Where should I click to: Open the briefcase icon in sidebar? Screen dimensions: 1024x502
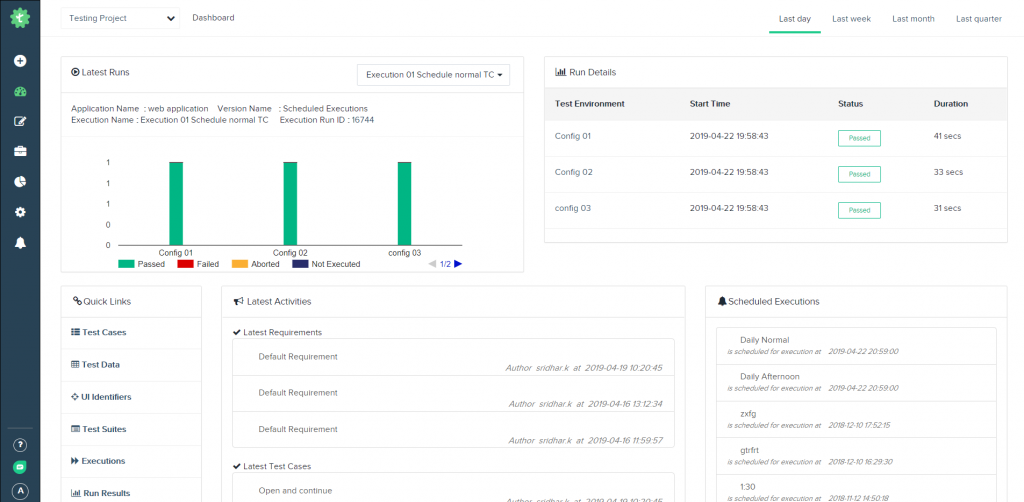[x=20, y=151]
